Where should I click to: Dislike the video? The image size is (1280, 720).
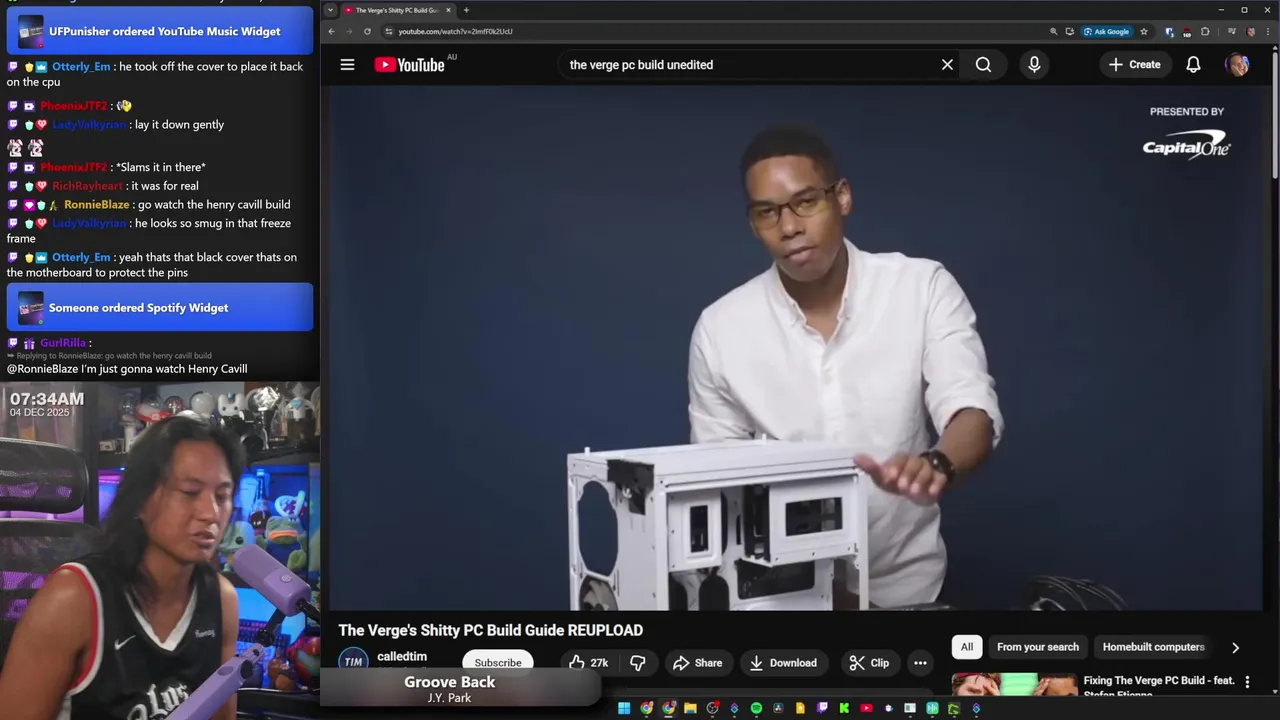[x=637, y=663]
